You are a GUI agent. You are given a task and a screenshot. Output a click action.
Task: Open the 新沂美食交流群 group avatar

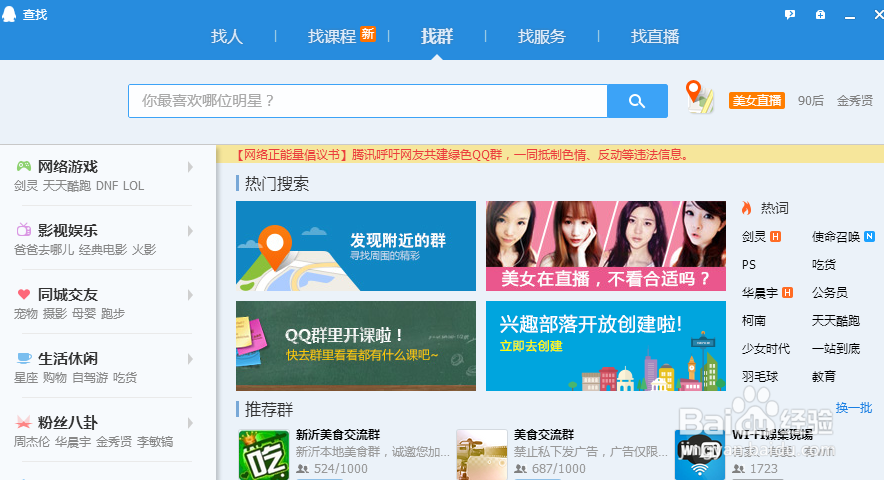pos(264,455)
